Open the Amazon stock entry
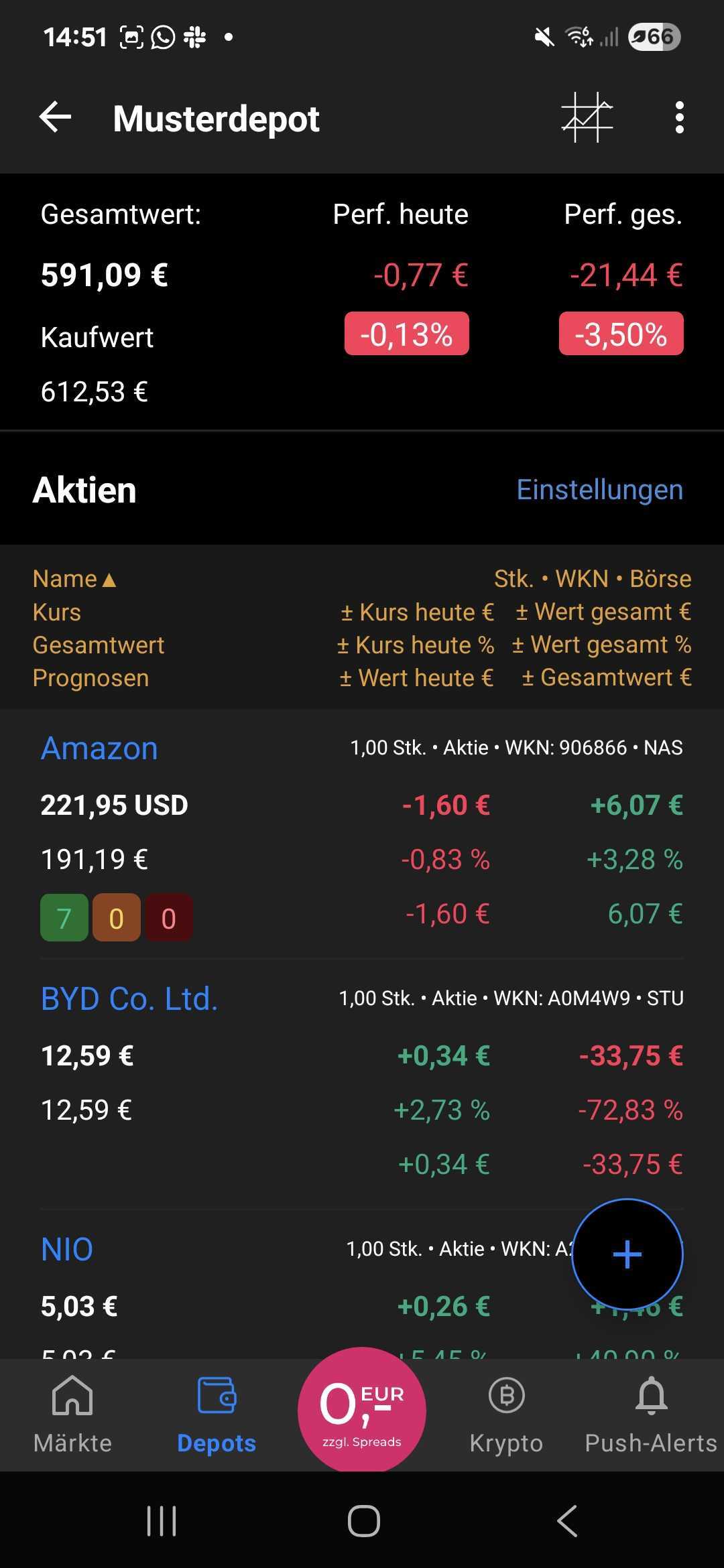The image size is (724, 1568). coord(99,748)
